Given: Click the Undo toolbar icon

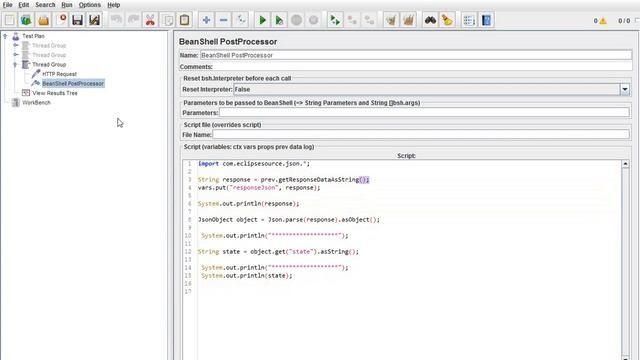Looking at the screenshot, I should tap(116, 20).
